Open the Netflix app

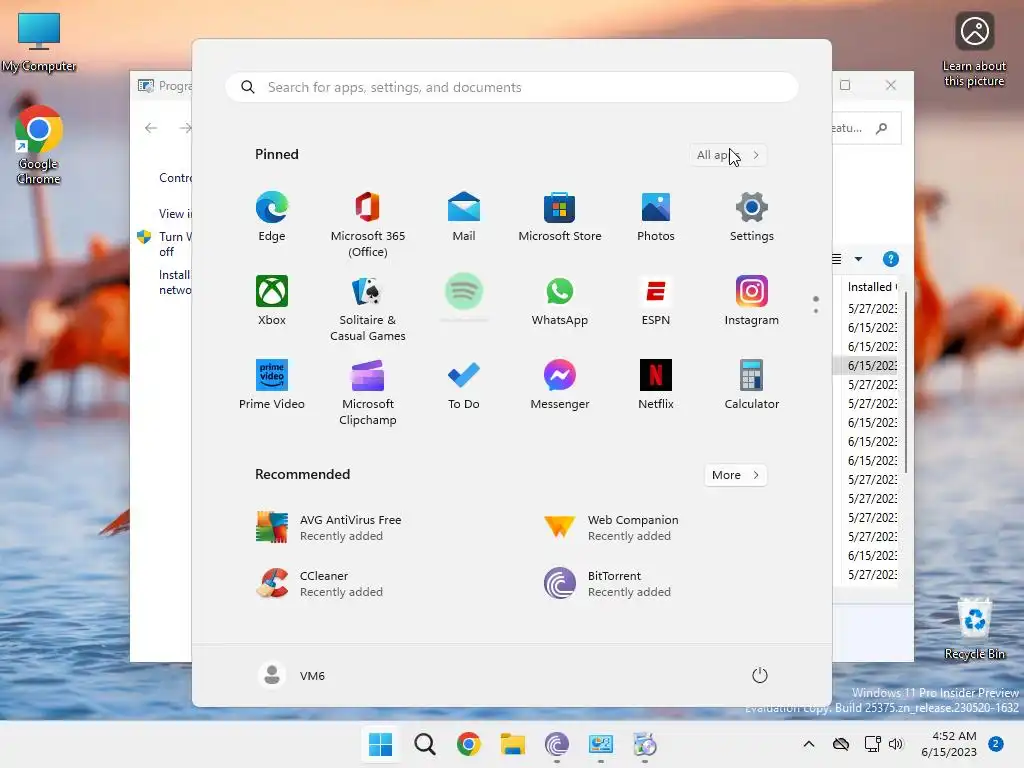(656, 385)
